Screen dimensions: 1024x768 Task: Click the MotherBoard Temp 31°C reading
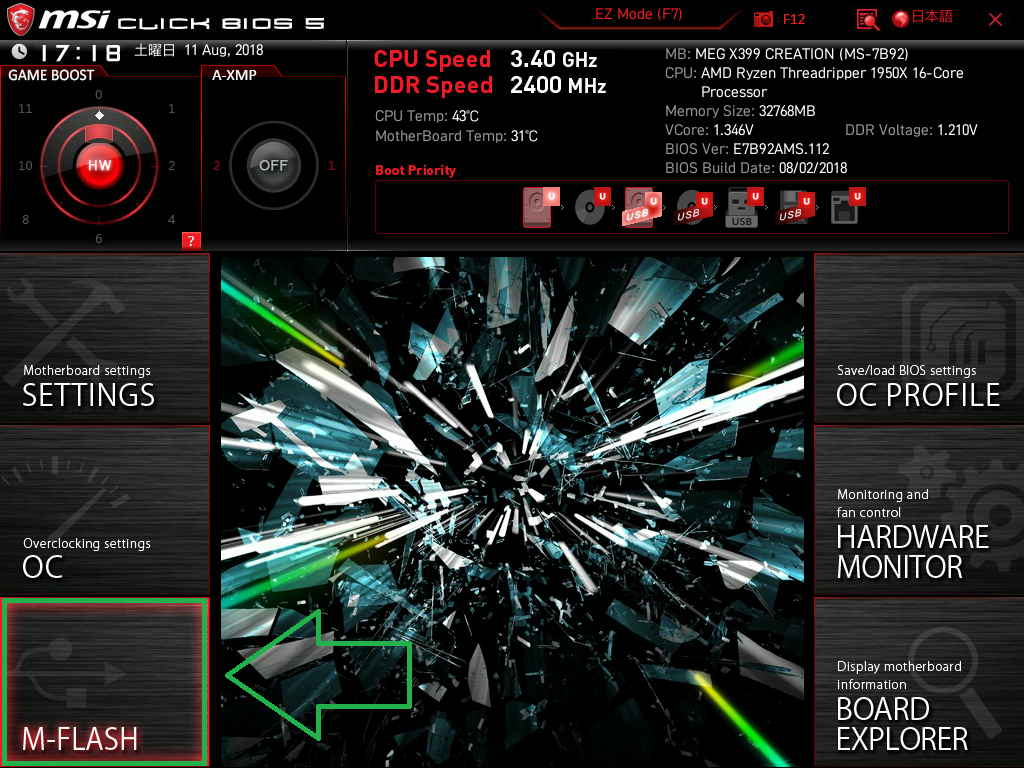coord(456,136)
